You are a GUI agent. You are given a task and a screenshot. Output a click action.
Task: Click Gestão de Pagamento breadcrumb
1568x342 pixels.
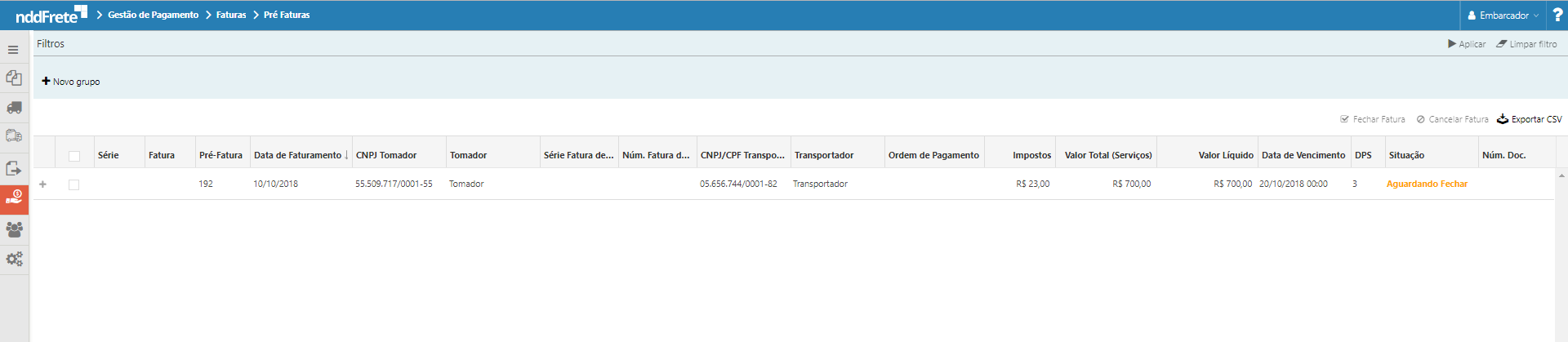[x=153, y=15]
